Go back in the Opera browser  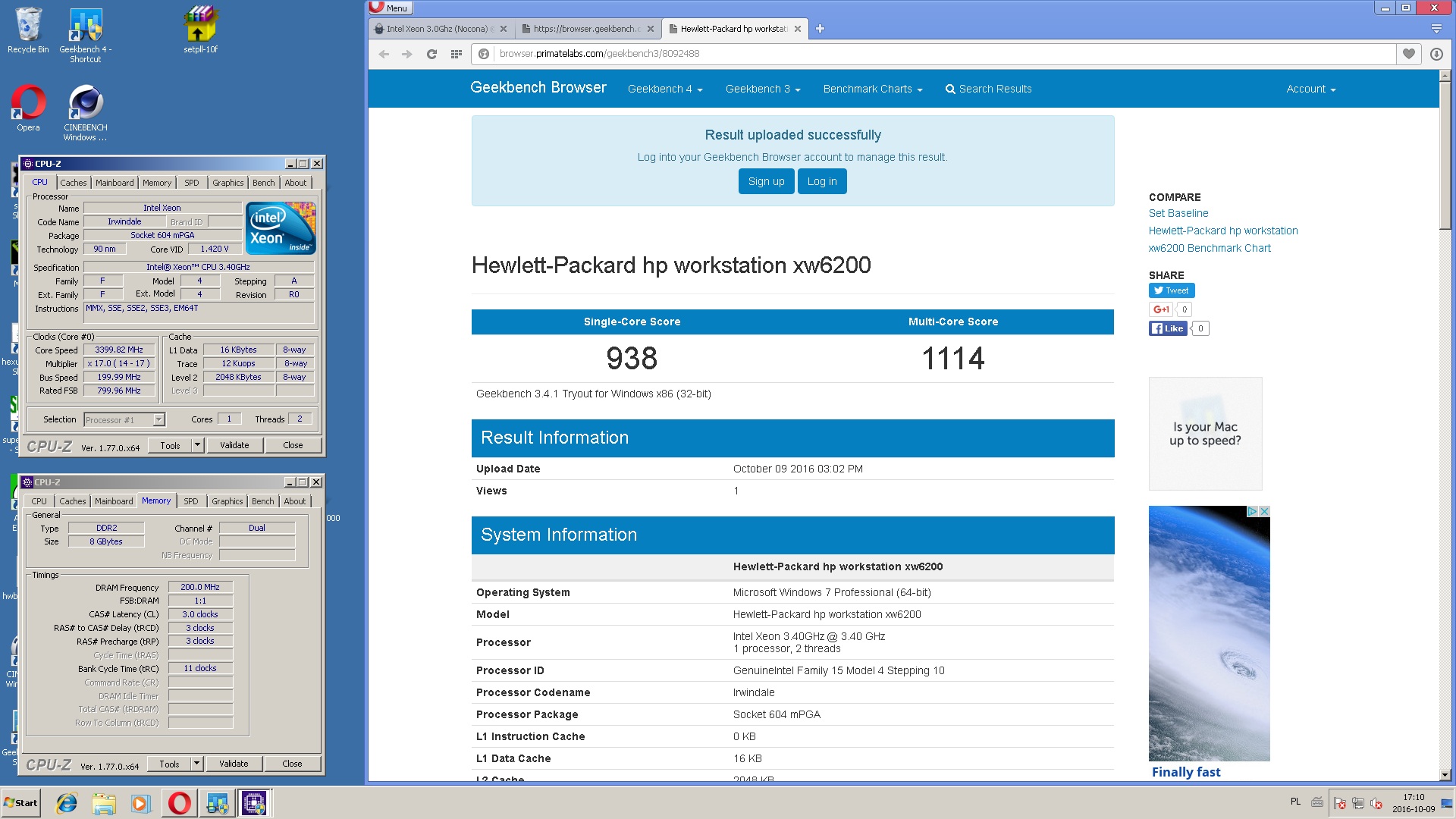pyautogui.click(x=384, y=54)
